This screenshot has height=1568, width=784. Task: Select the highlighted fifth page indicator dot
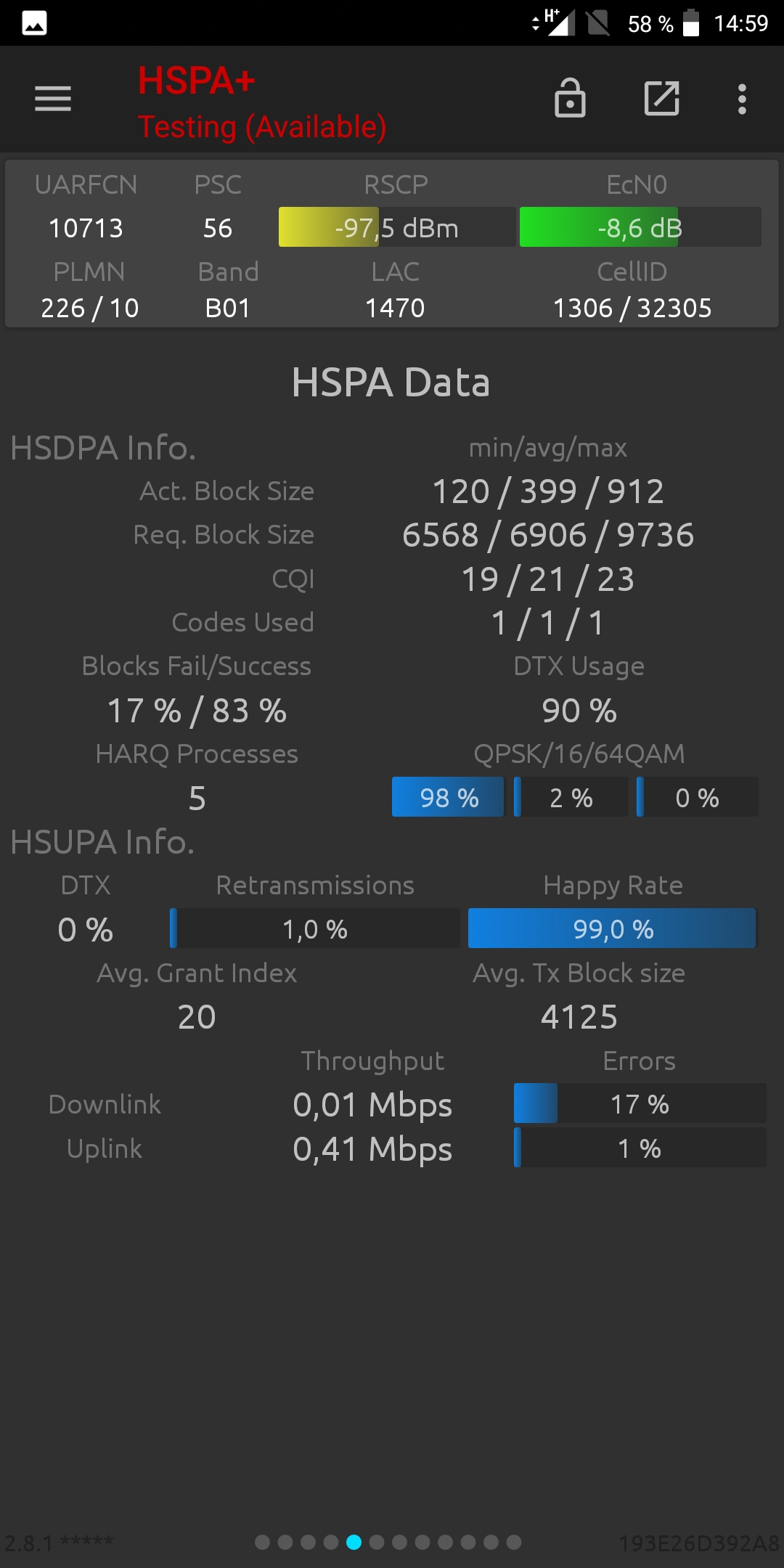point(354,1542)
